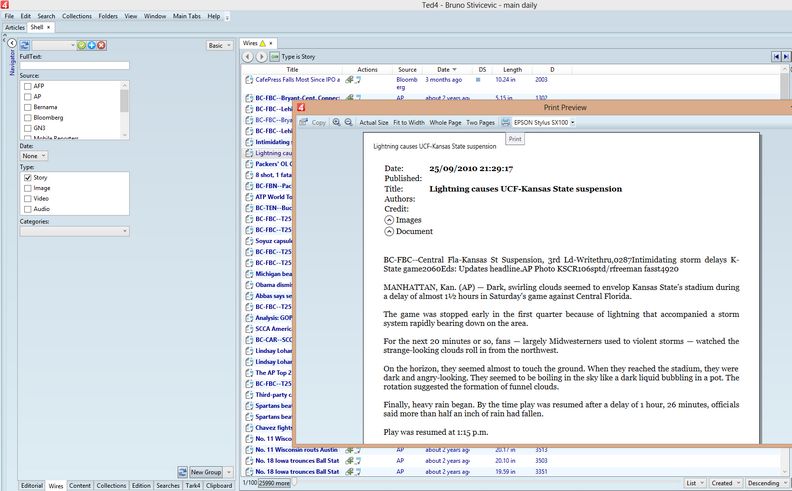Switch to the Articles tab

click(x=15, y=27)
